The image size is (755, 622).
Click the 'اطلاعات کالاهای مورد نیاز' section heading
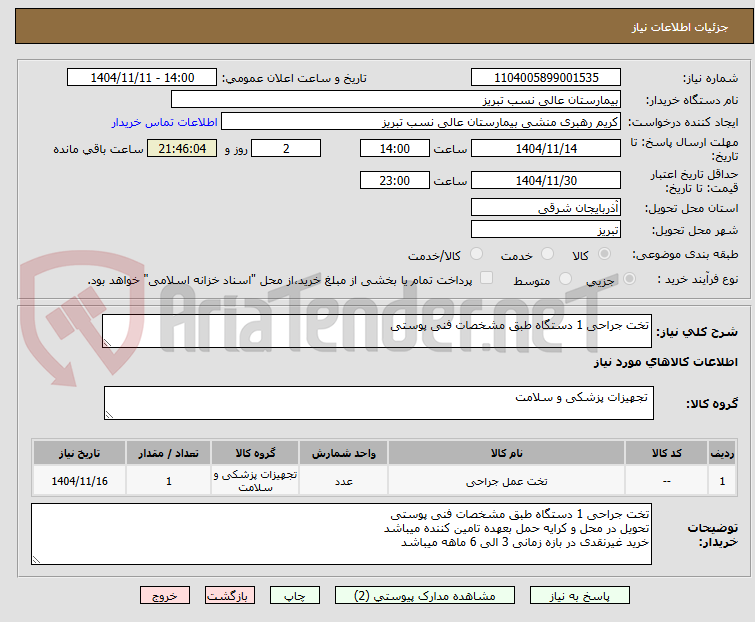665,362
